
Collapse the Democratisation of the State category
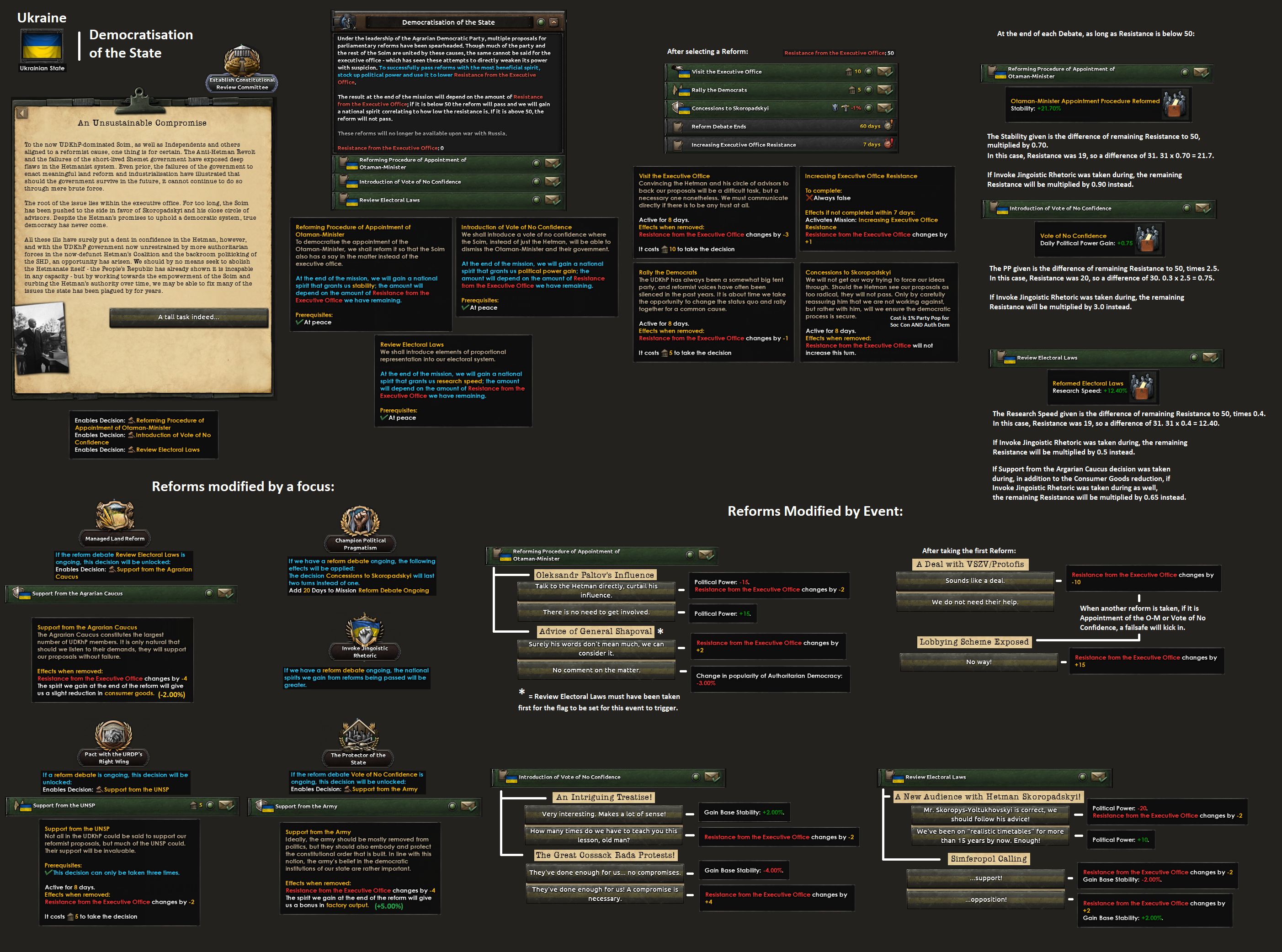[x=554, y=22]
